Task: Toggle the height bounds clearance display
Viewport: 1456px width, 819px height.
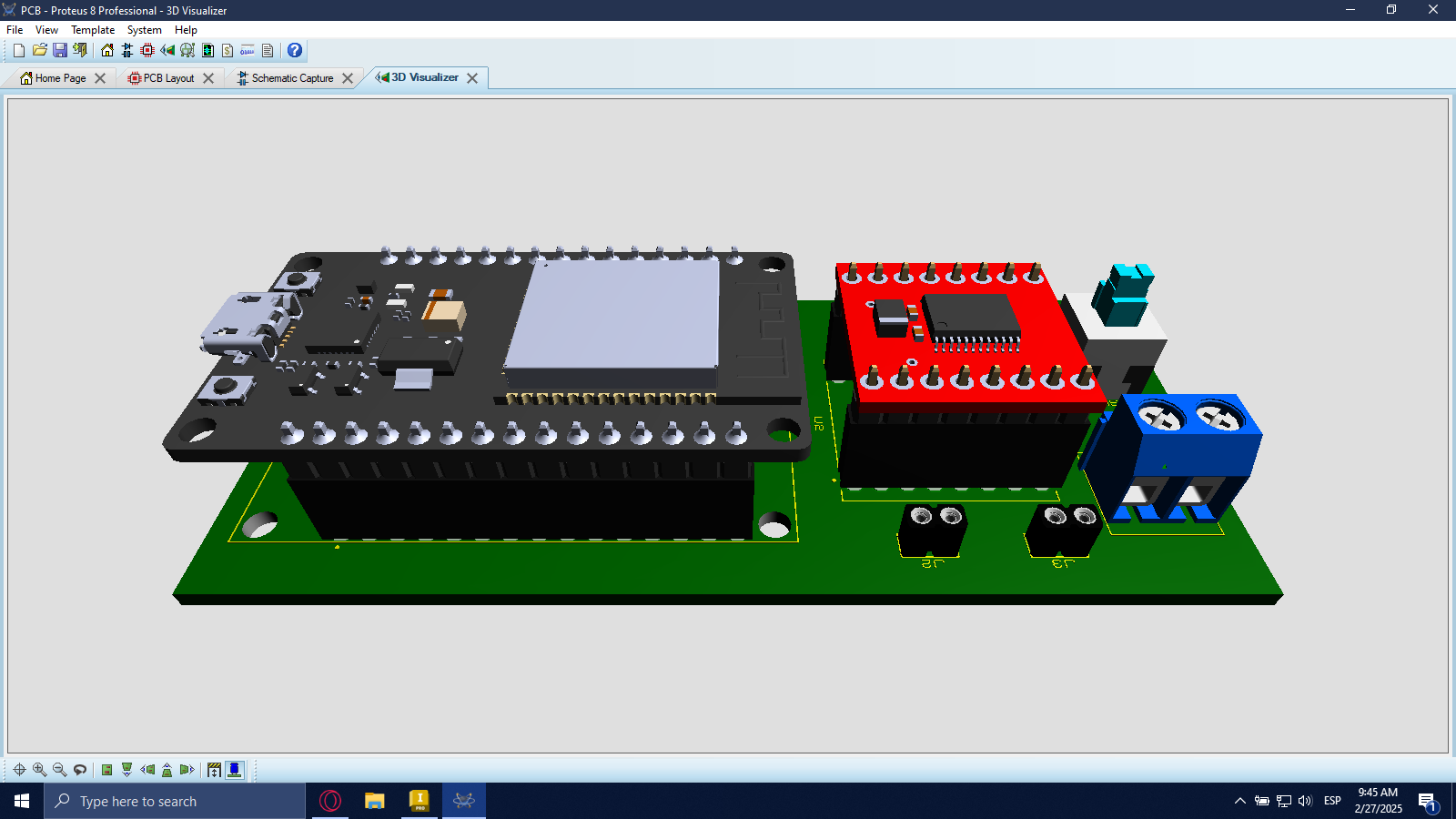Action: click(215, 770)
